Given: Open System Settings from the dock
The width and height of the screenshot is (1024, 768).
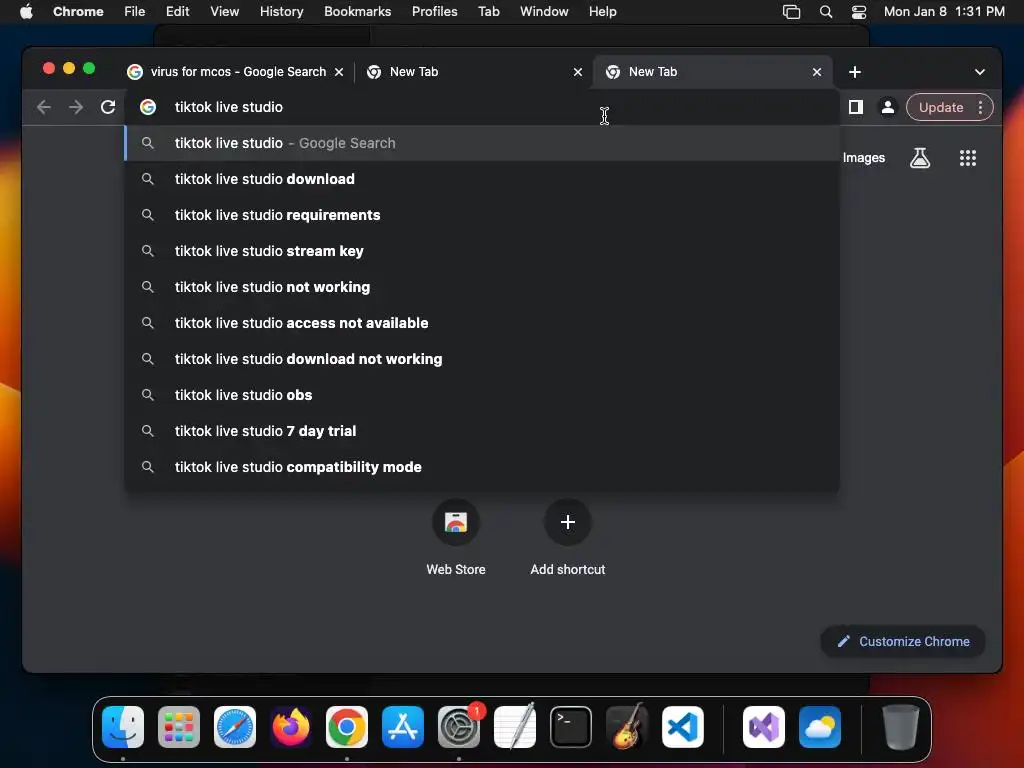Looking at the screenshot, I should [x=459, y=727].
